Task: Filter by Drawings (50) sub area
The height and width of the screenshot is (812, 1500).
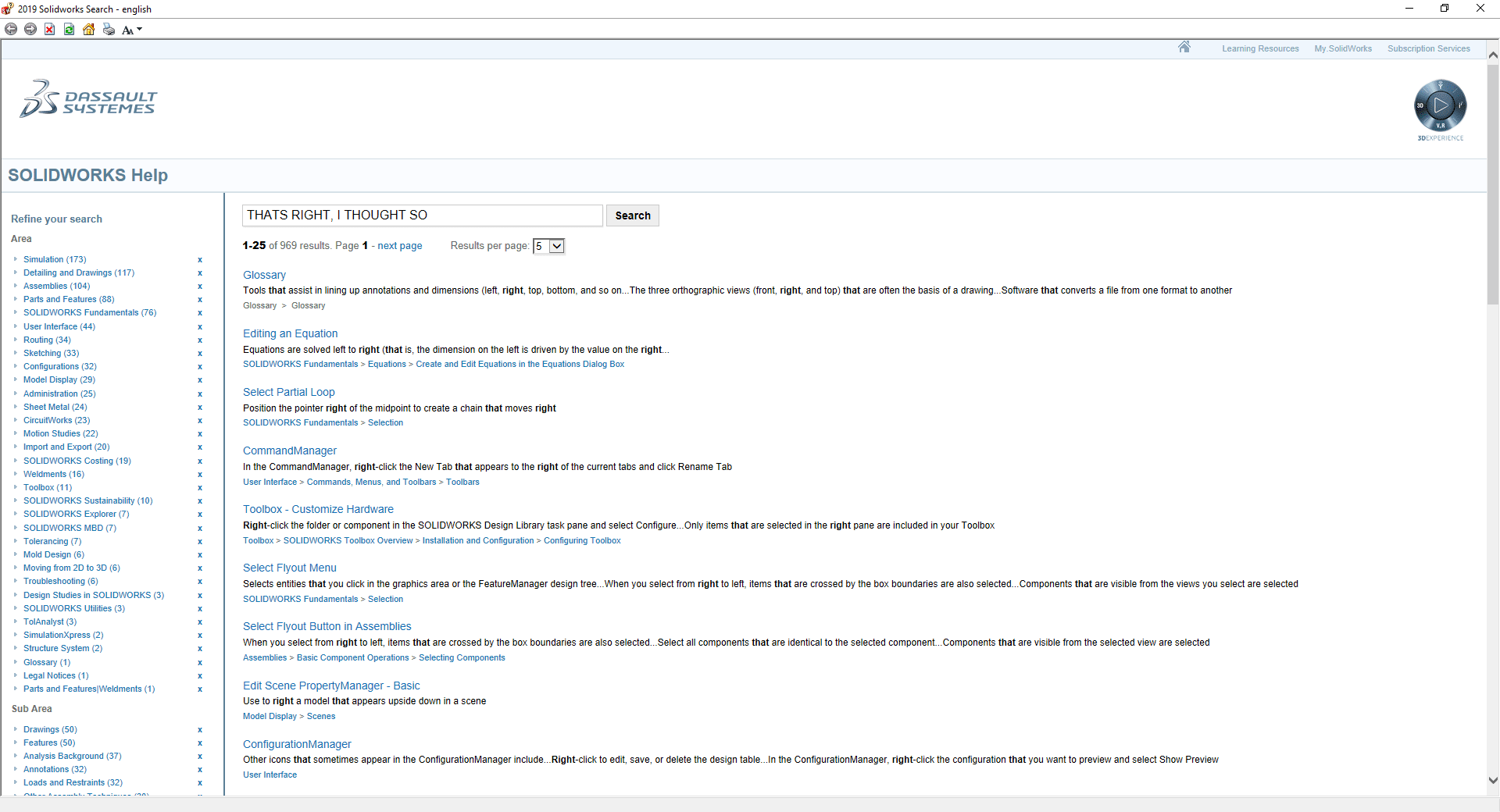Action: point(50,729)
